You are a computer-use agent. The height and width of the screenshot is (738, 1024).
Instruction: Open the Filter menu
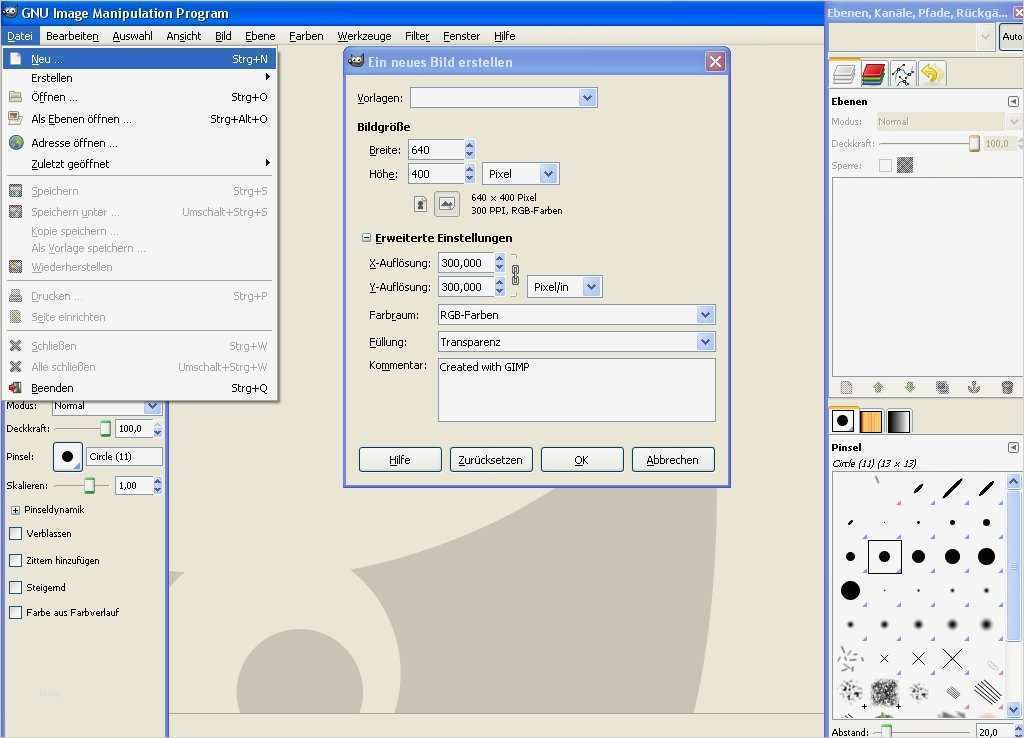click(x=417, y=36)
